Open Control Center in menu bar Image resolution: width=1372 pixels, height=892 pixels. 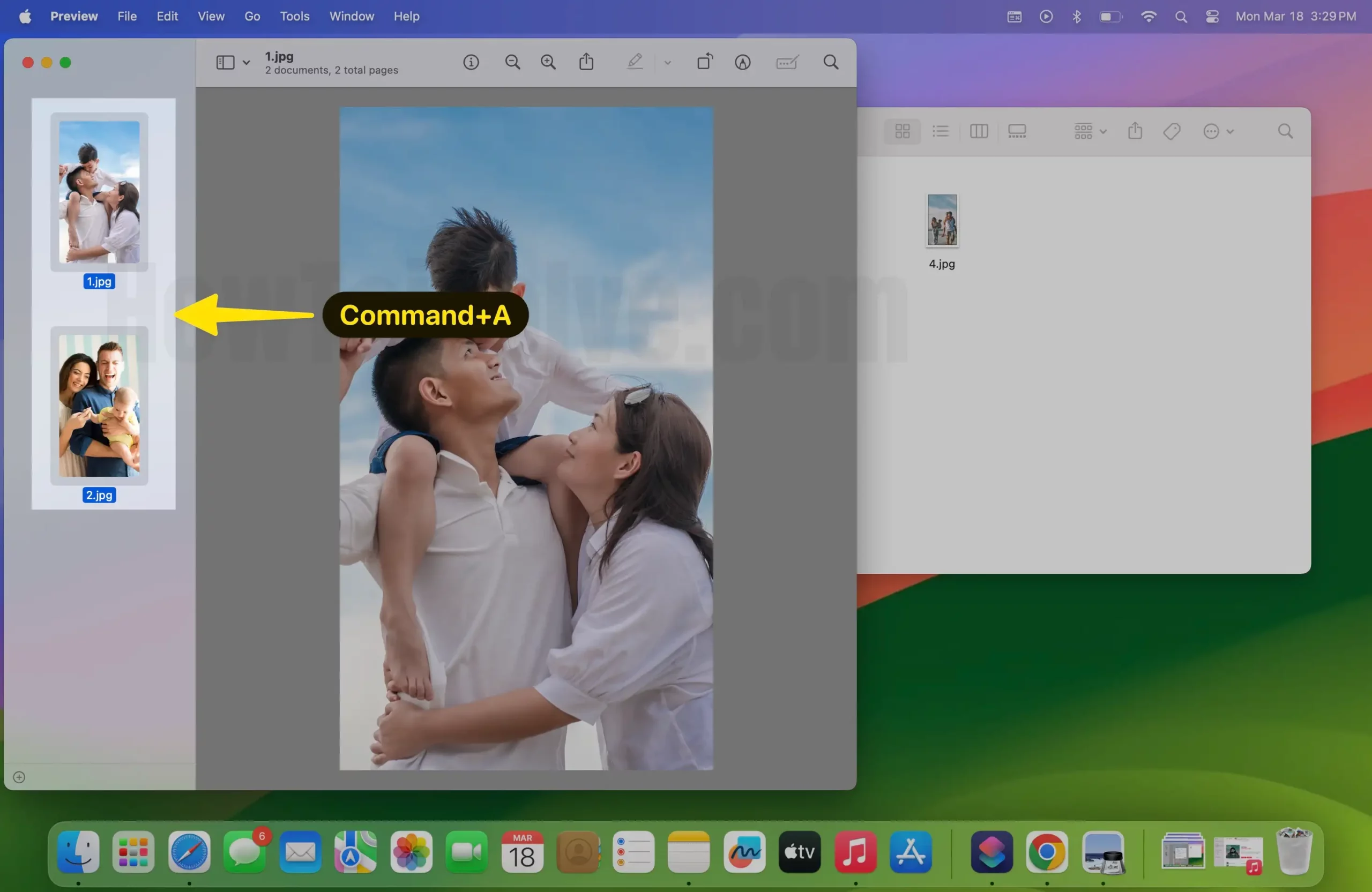click(x=1212, y=16)
